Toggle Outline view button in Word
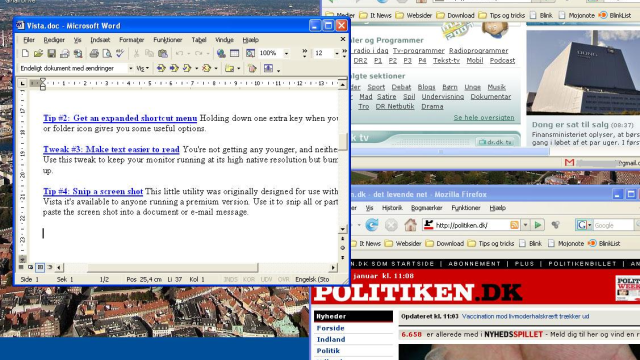640x360 pixels. coord(50,267)
